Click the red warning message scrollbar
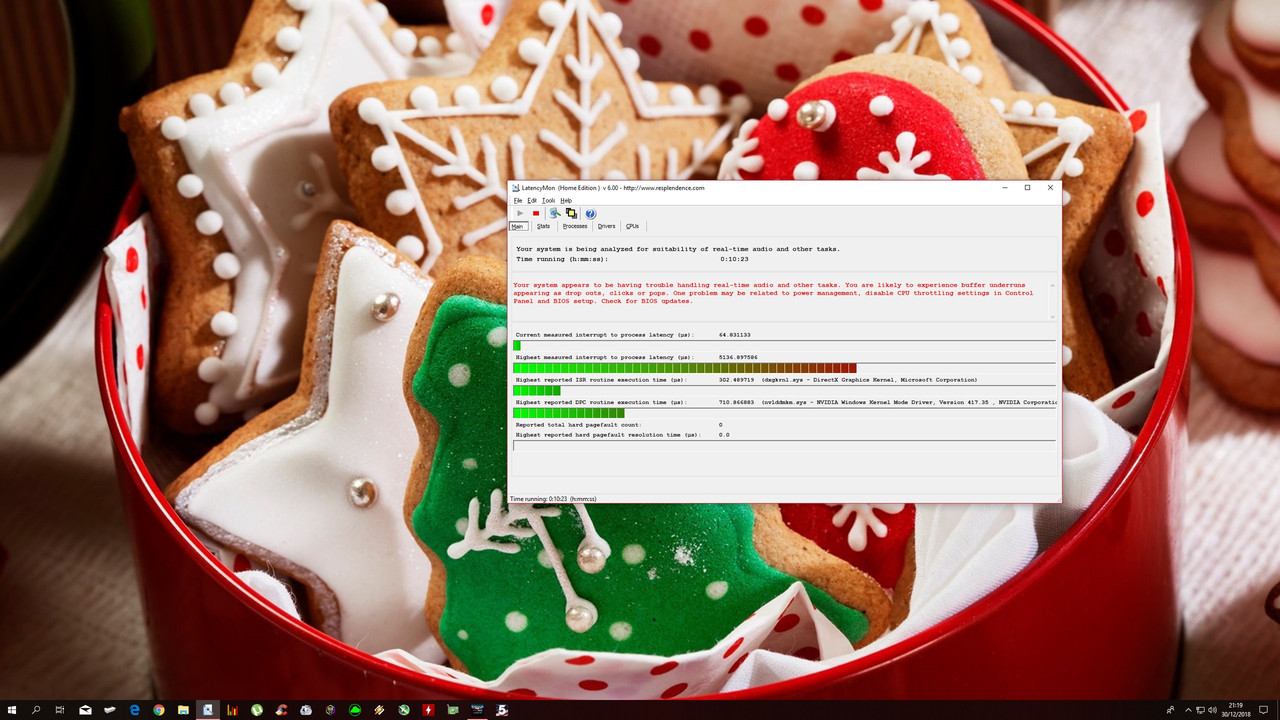The width and height of the screenshot is (1280, 720). point(1051,300)
